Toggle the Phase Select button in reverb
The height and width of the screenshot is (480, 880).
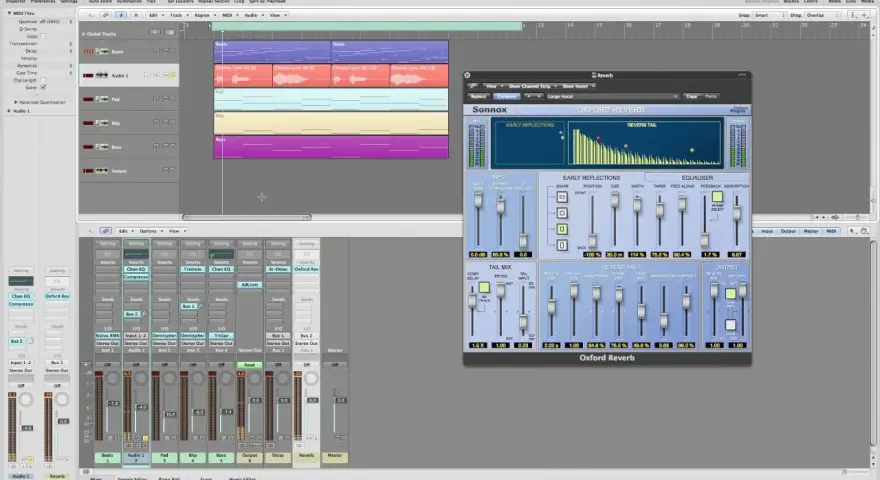[x=717, y=197]
